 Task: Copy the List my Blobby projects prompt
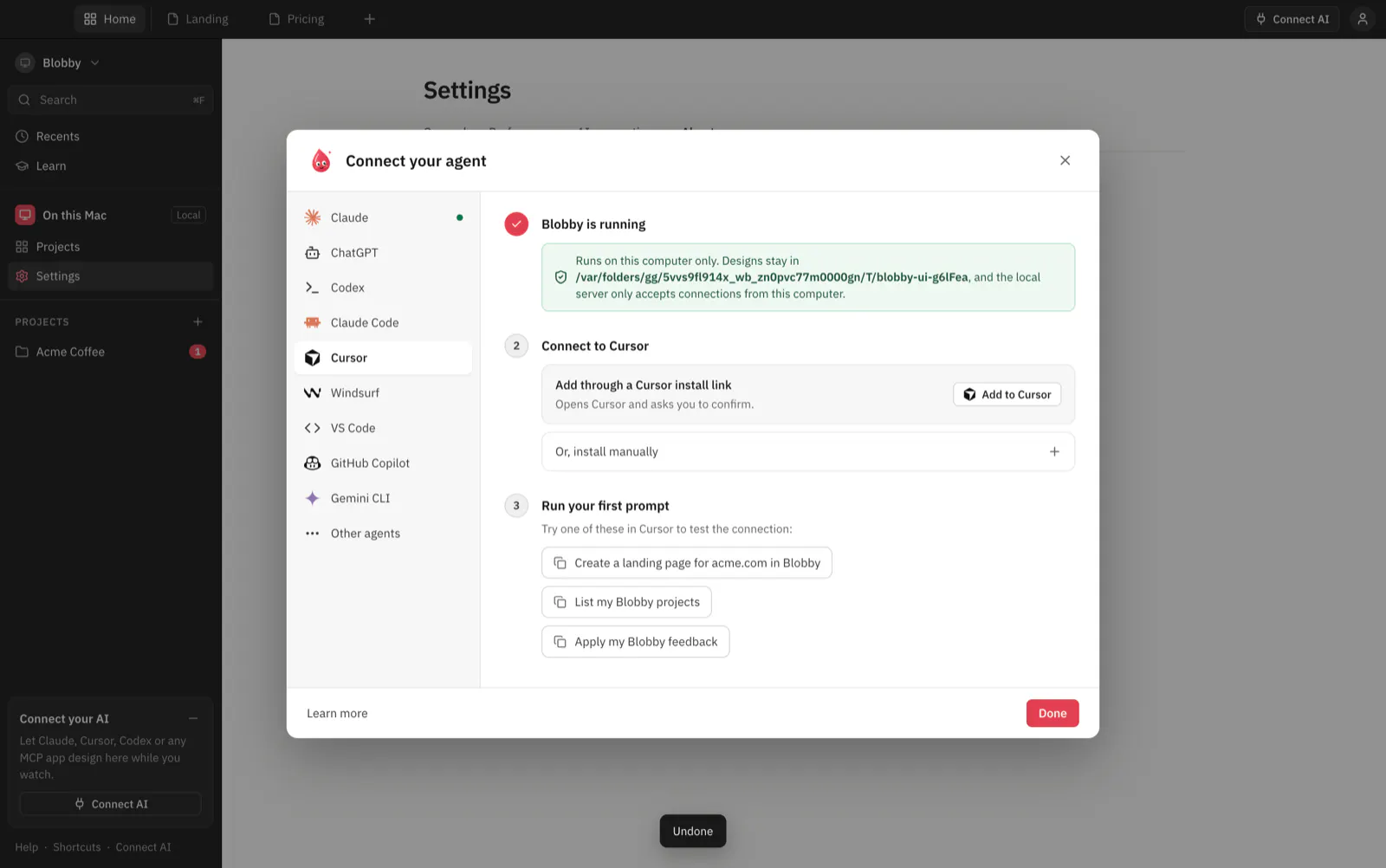pyautogui.click(x=626, y=602)
